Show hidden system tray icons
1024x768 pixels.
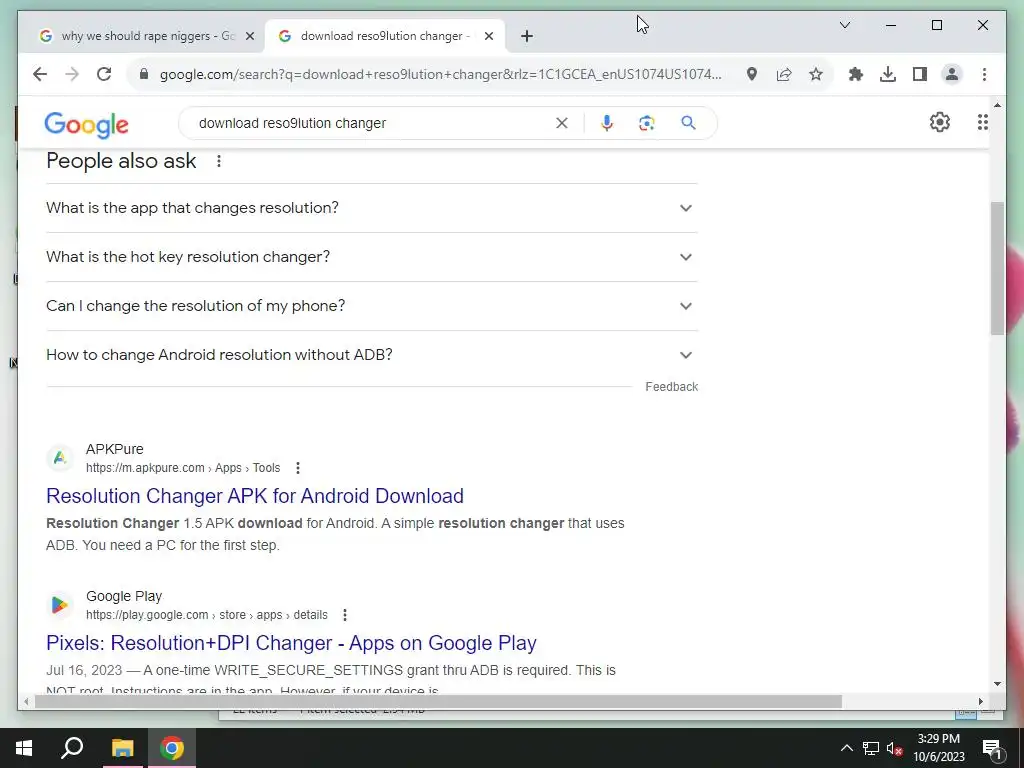846,748
